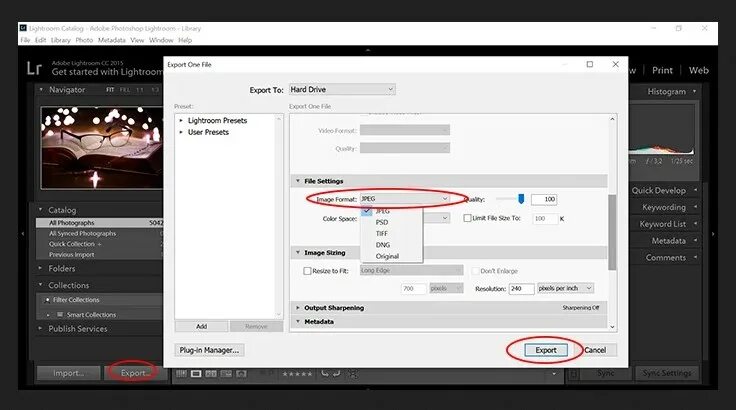Viewport: 736px width, 410px height.
Task: Cancel the export dialog
Action: (595, 350)
